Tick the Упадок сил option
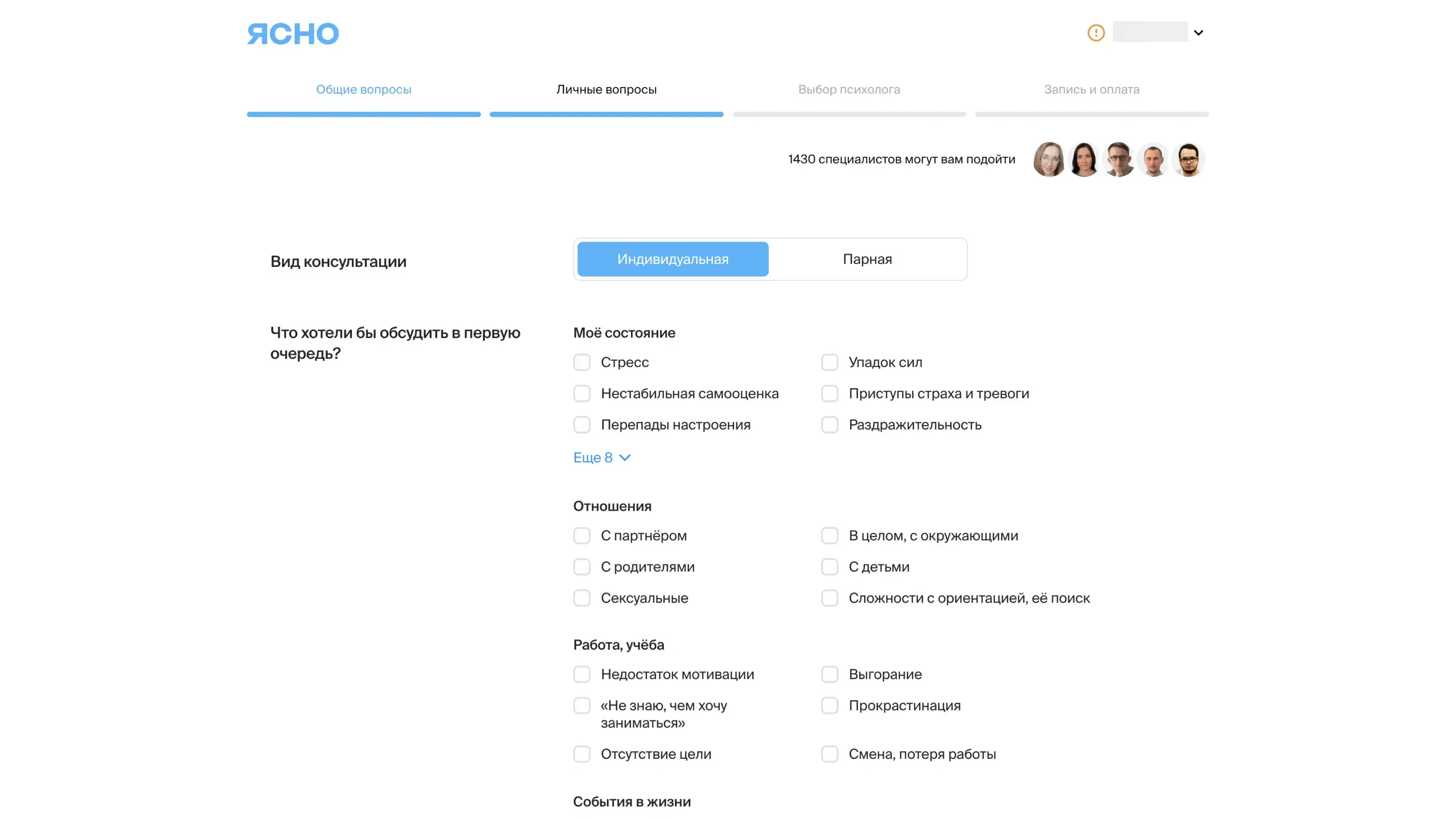 tap(829, 362)
